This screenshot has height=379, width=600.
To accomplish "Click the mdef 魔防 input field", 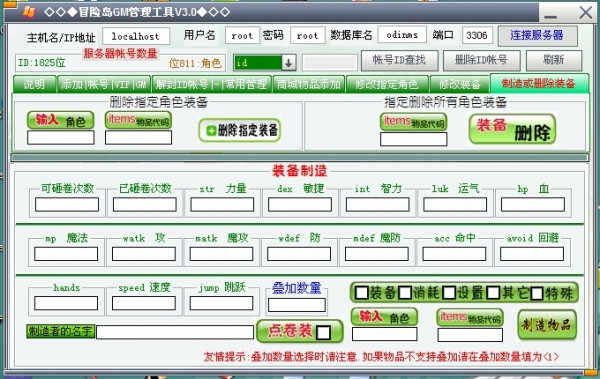I will [377, 254].
